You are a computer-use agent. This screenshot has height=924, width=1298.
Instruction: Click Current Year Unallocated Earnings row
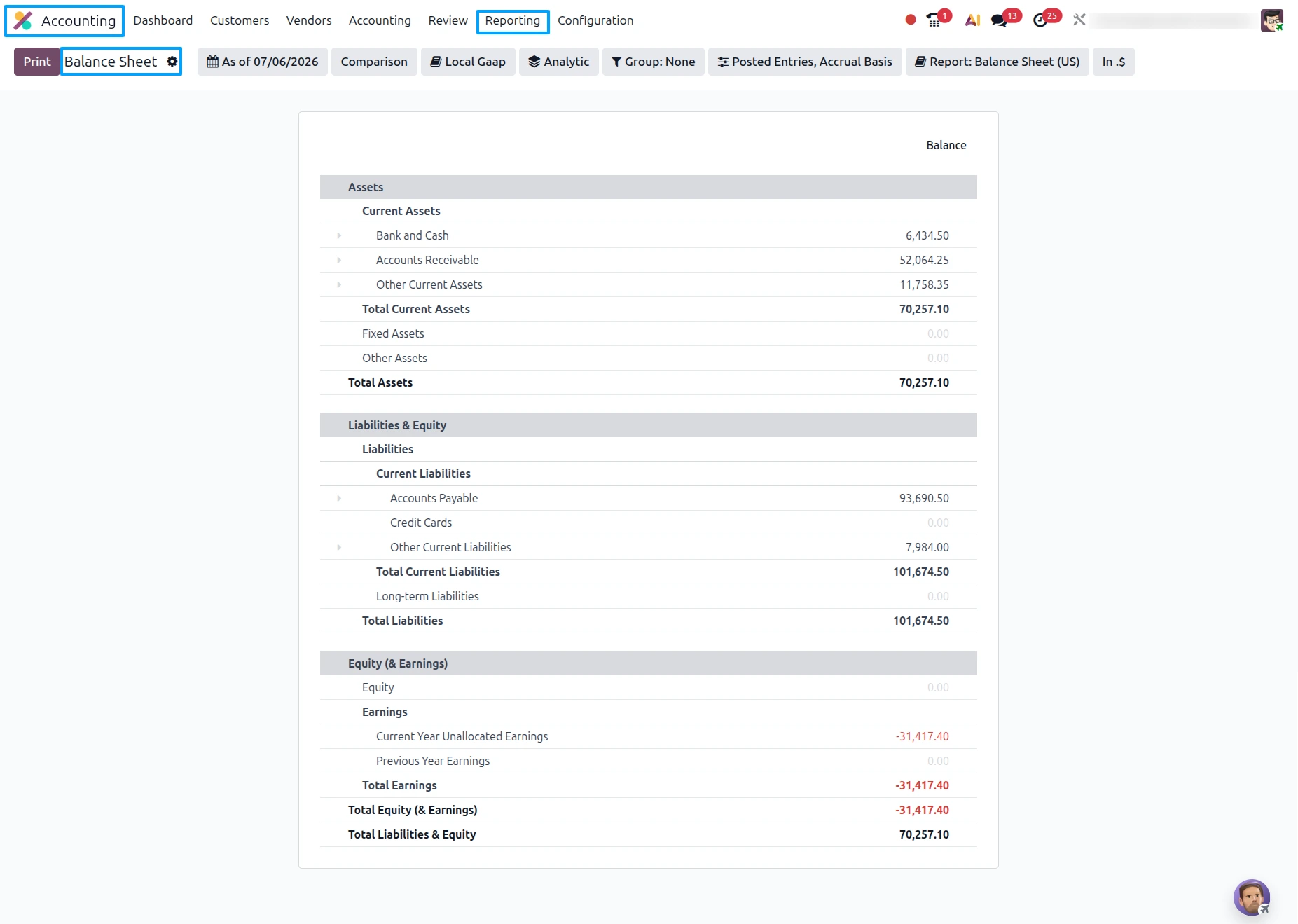coord(648,736)
